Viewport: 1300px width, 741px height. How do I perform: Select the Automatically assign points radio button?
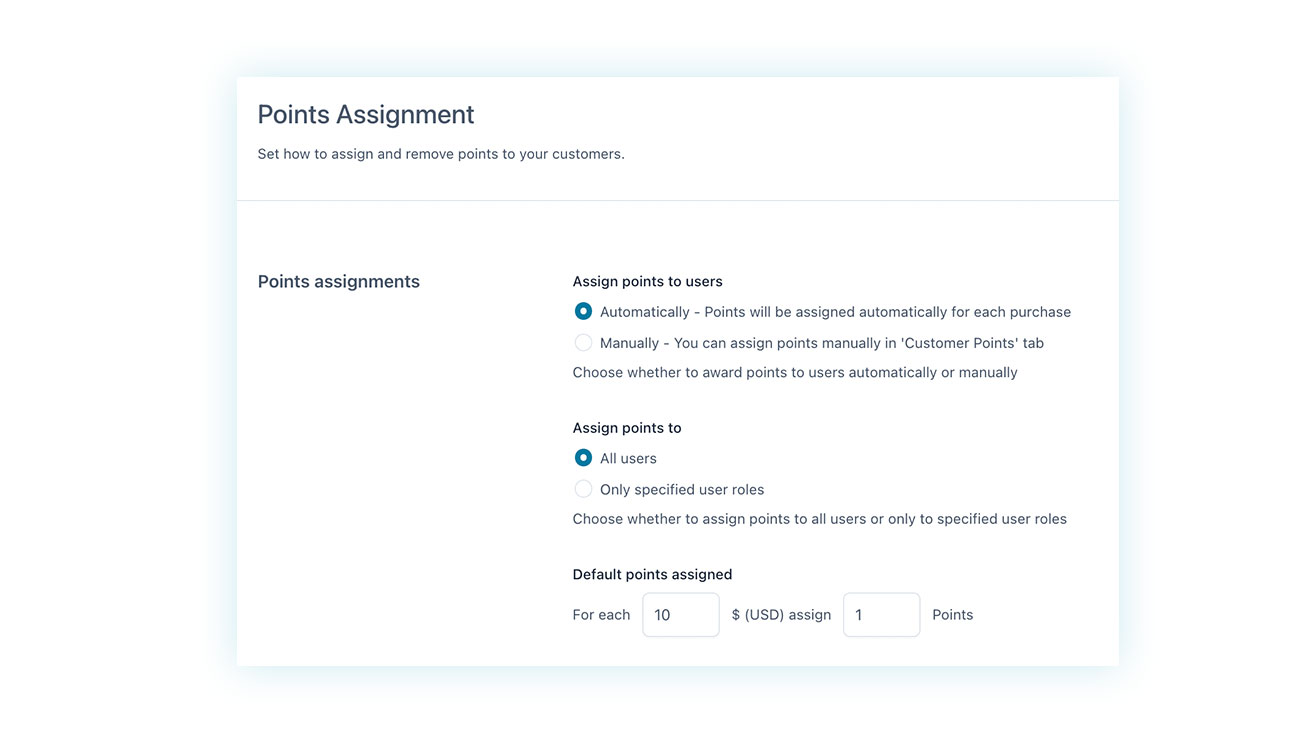[x=583, y=312]
